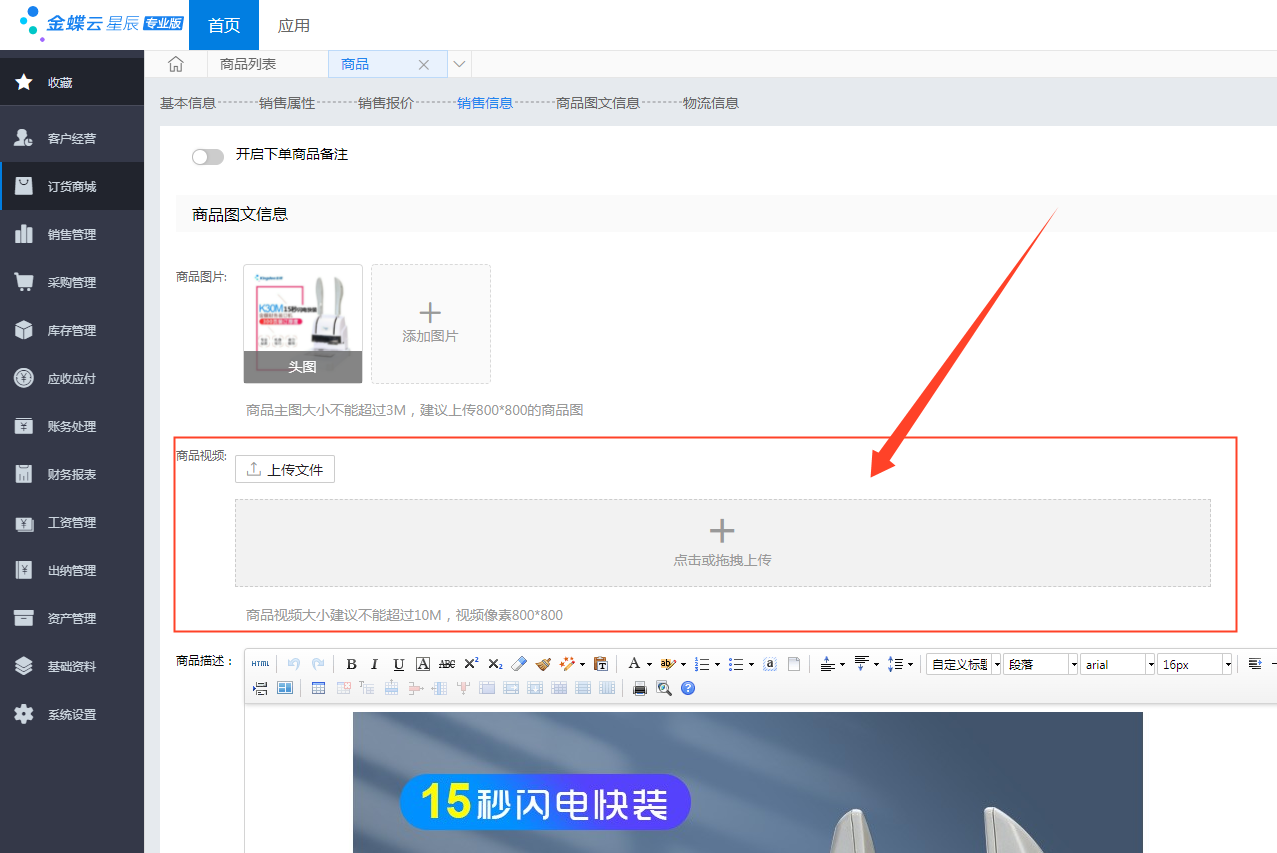
Task: Expand the open tabs chevron dropdown
Action: (x=459, y=64)
